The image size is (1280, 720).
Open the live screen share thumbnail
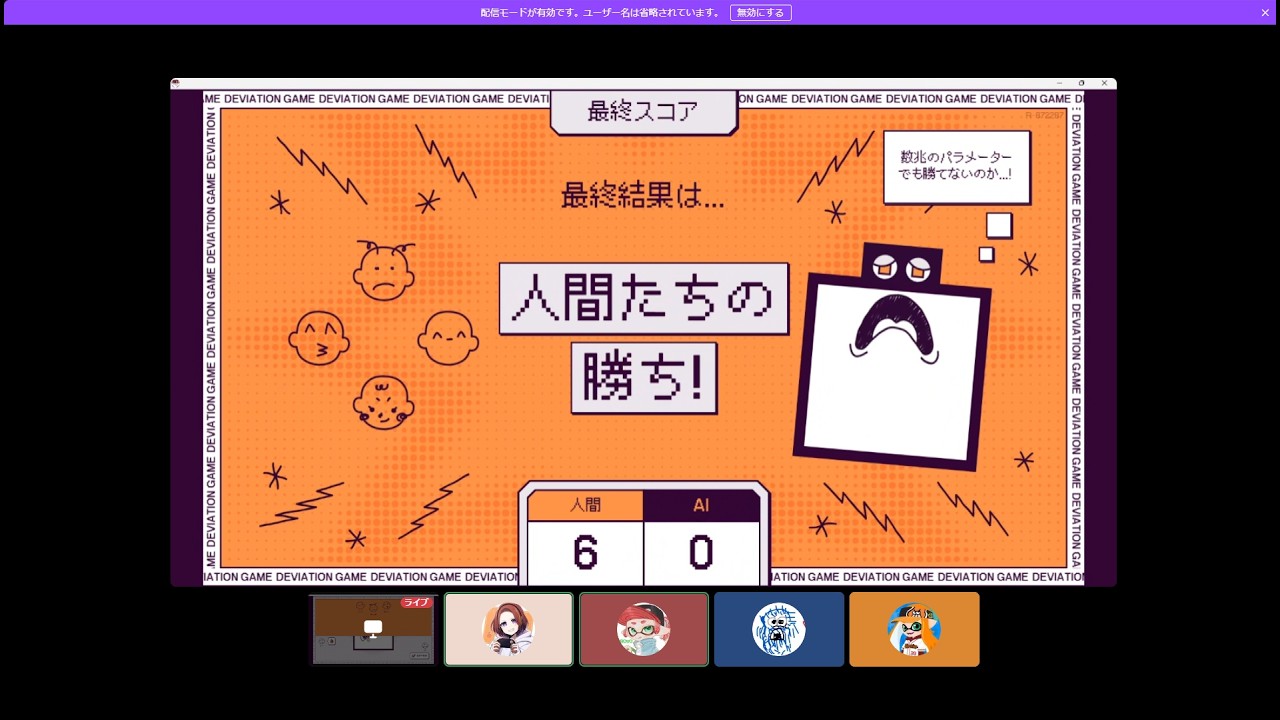point(374,629)
